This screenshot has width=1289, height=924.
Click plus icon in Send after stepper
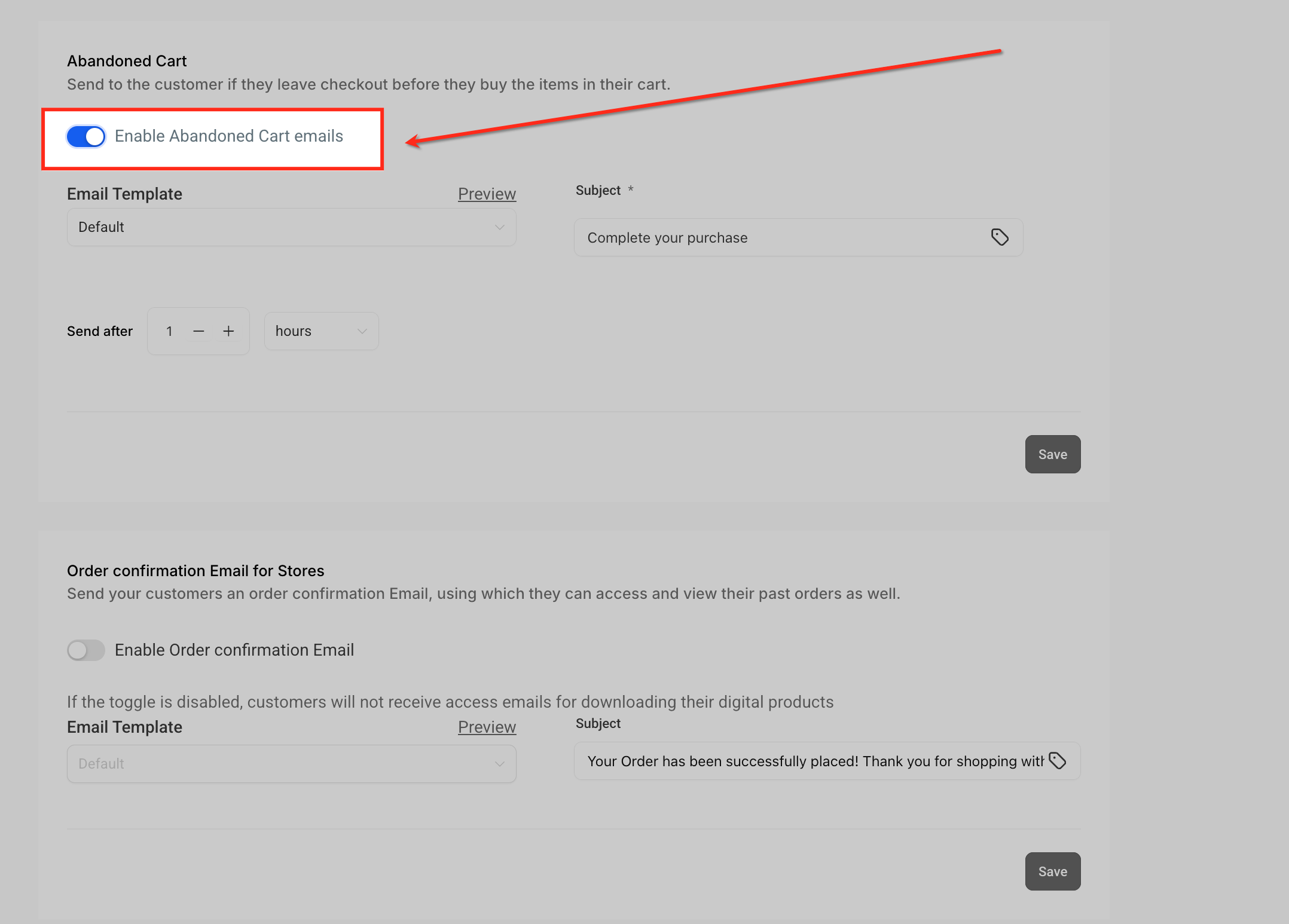click(228, 331)
